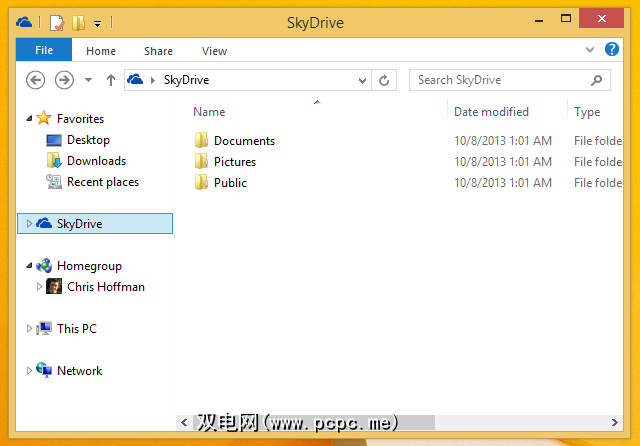Click horizontal scrollbar right arrow

tap(615, 423)
